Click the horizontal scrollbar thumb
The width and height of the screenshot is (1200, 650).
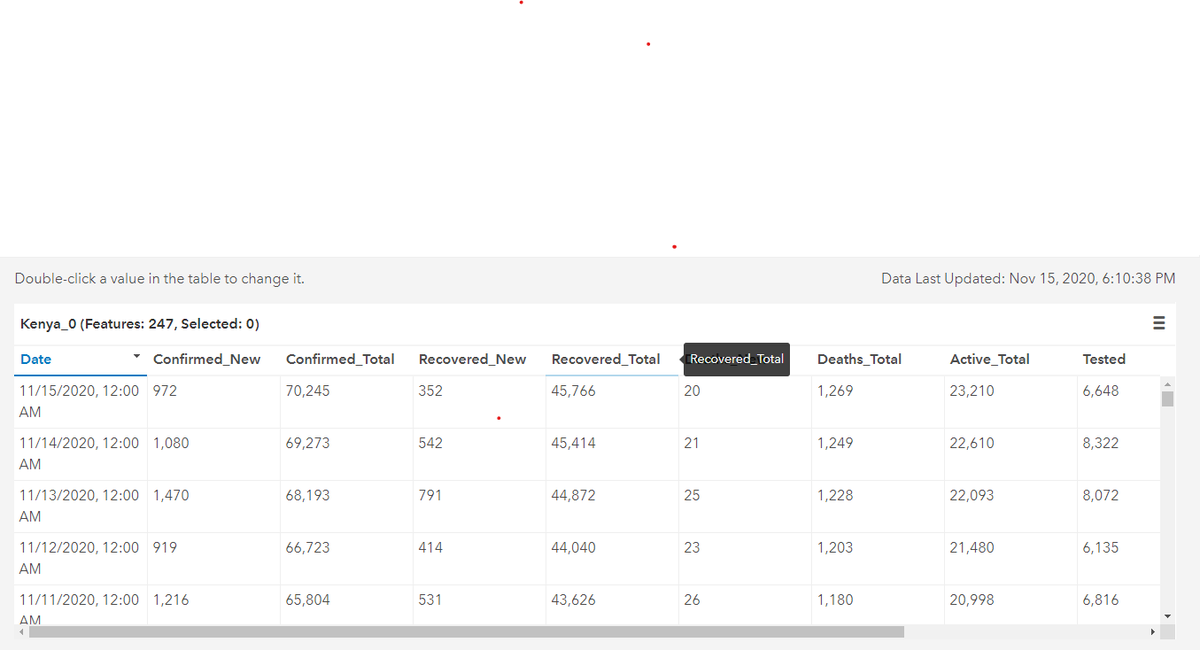pyautogui.click(x=466, y=632)
